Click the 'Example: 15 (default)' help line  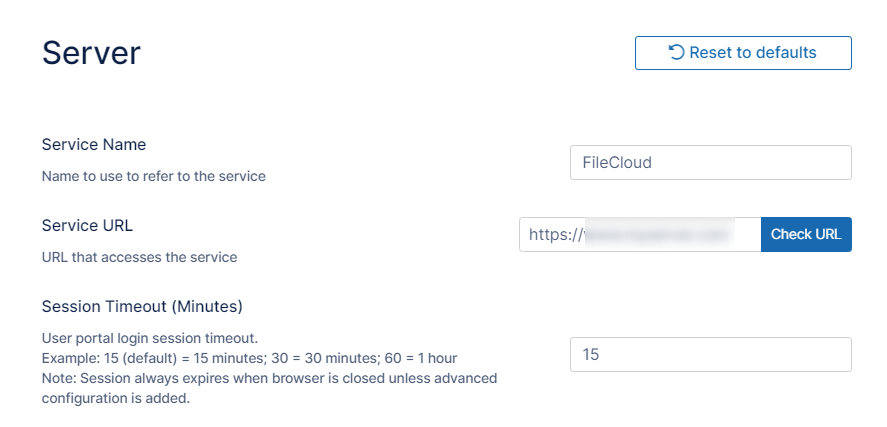pos(250,357)
